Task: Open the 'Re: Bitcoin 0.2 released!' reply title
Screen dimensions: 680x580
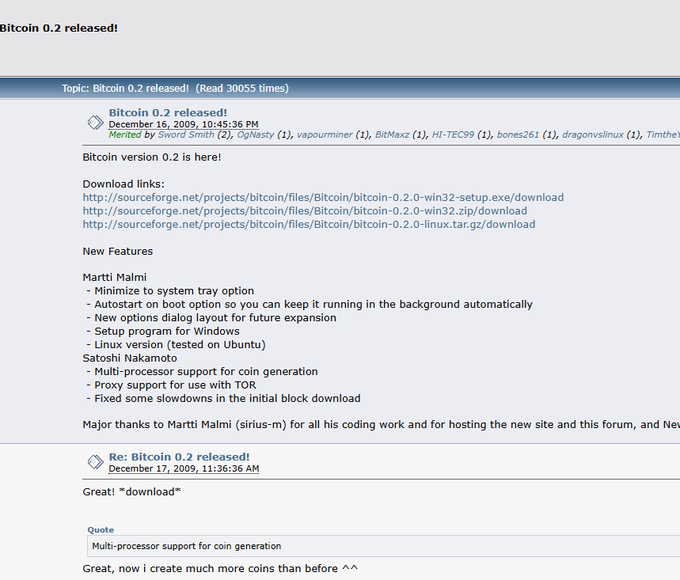Action: [179, 457]
